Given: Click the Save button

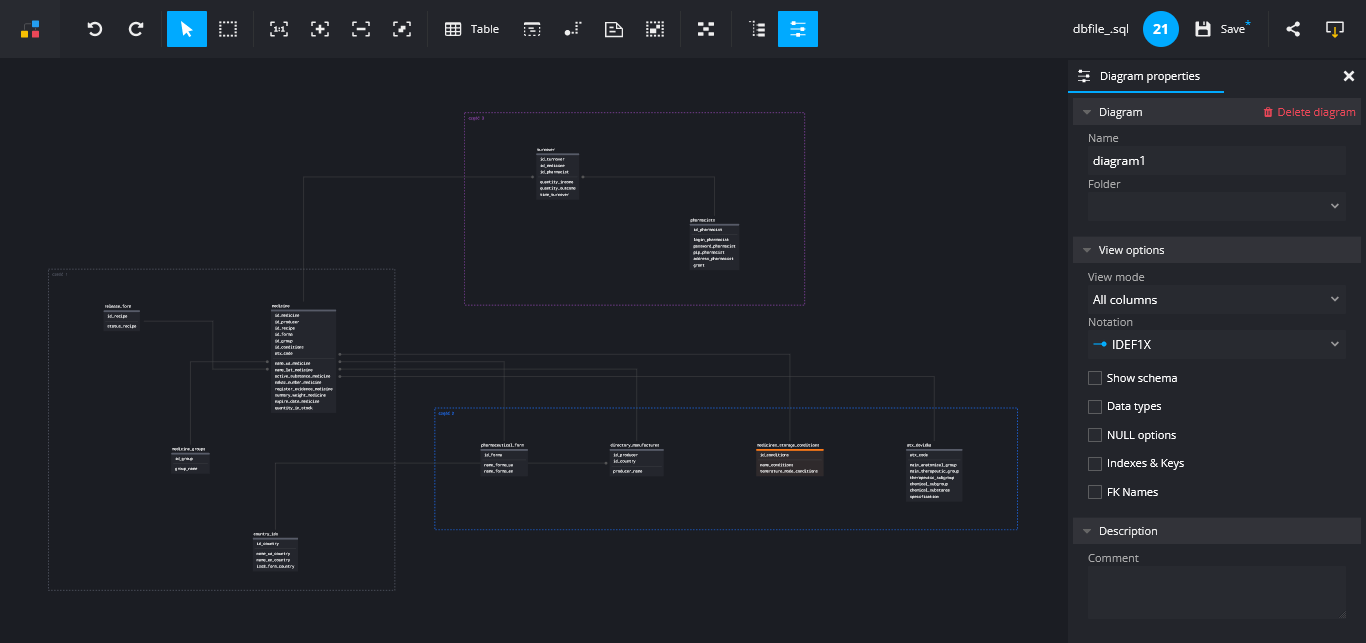Looking at the screenshot, I should (x=1220, y=29).
